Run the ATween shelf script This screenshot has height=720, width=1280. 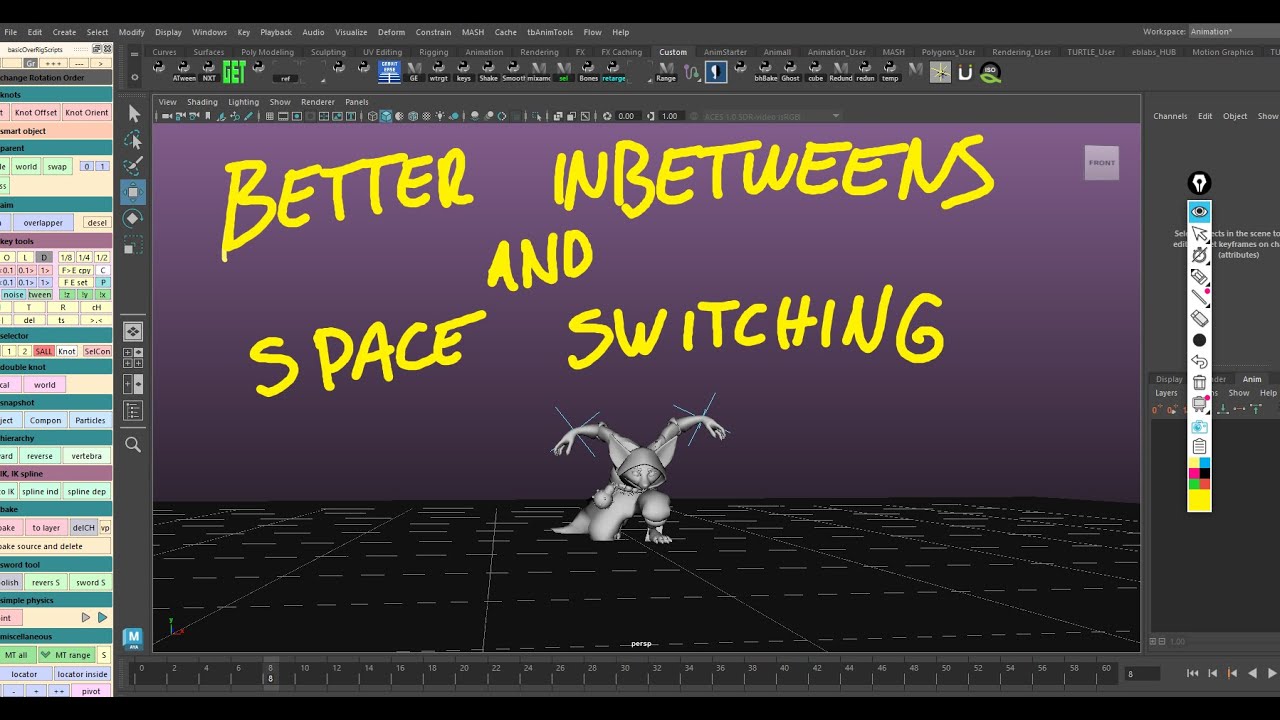[x=184, y=71]
